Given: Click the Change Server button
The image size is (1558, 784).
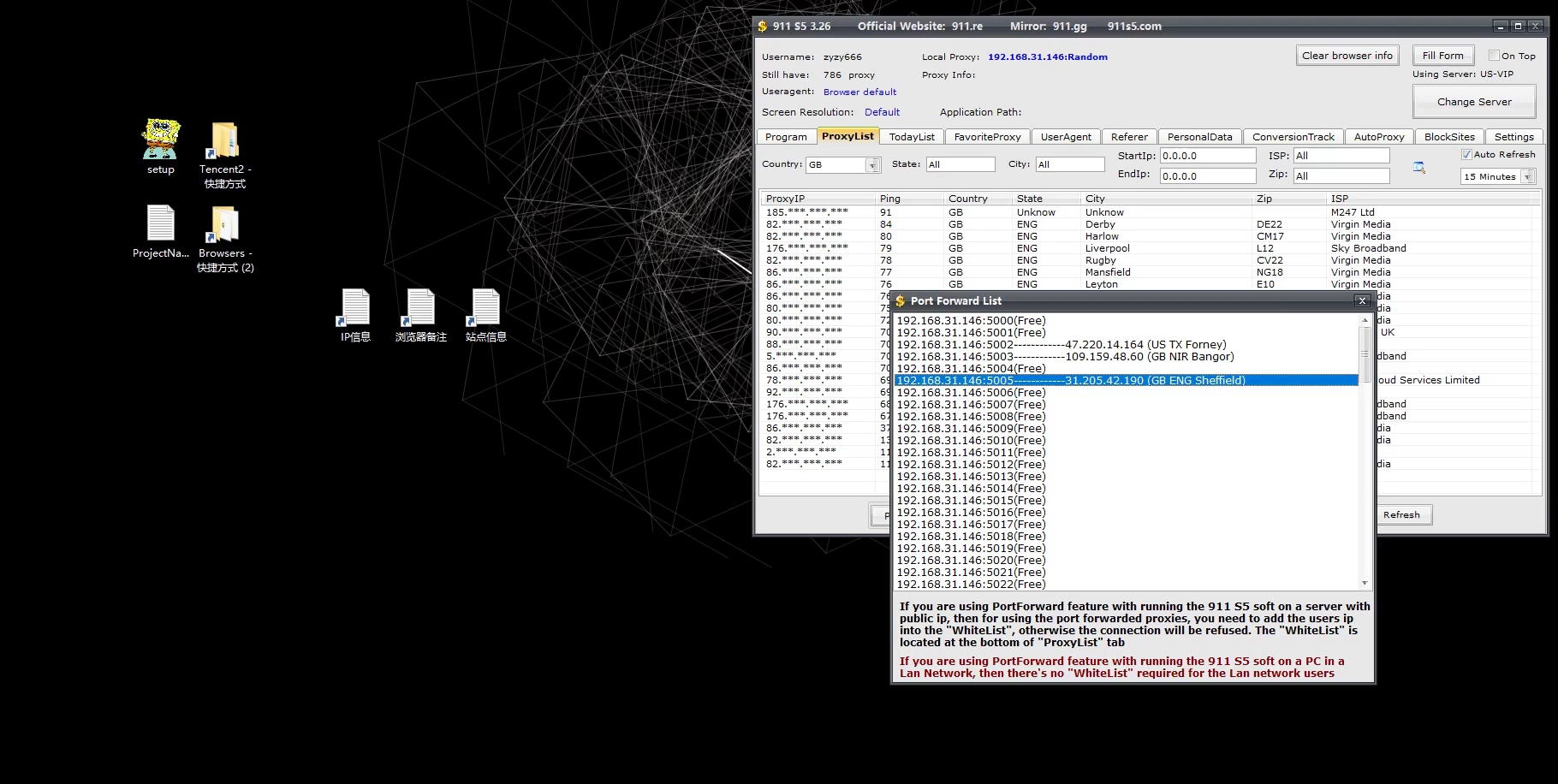Looking at the screenshot, I should tap(1474, 102).
